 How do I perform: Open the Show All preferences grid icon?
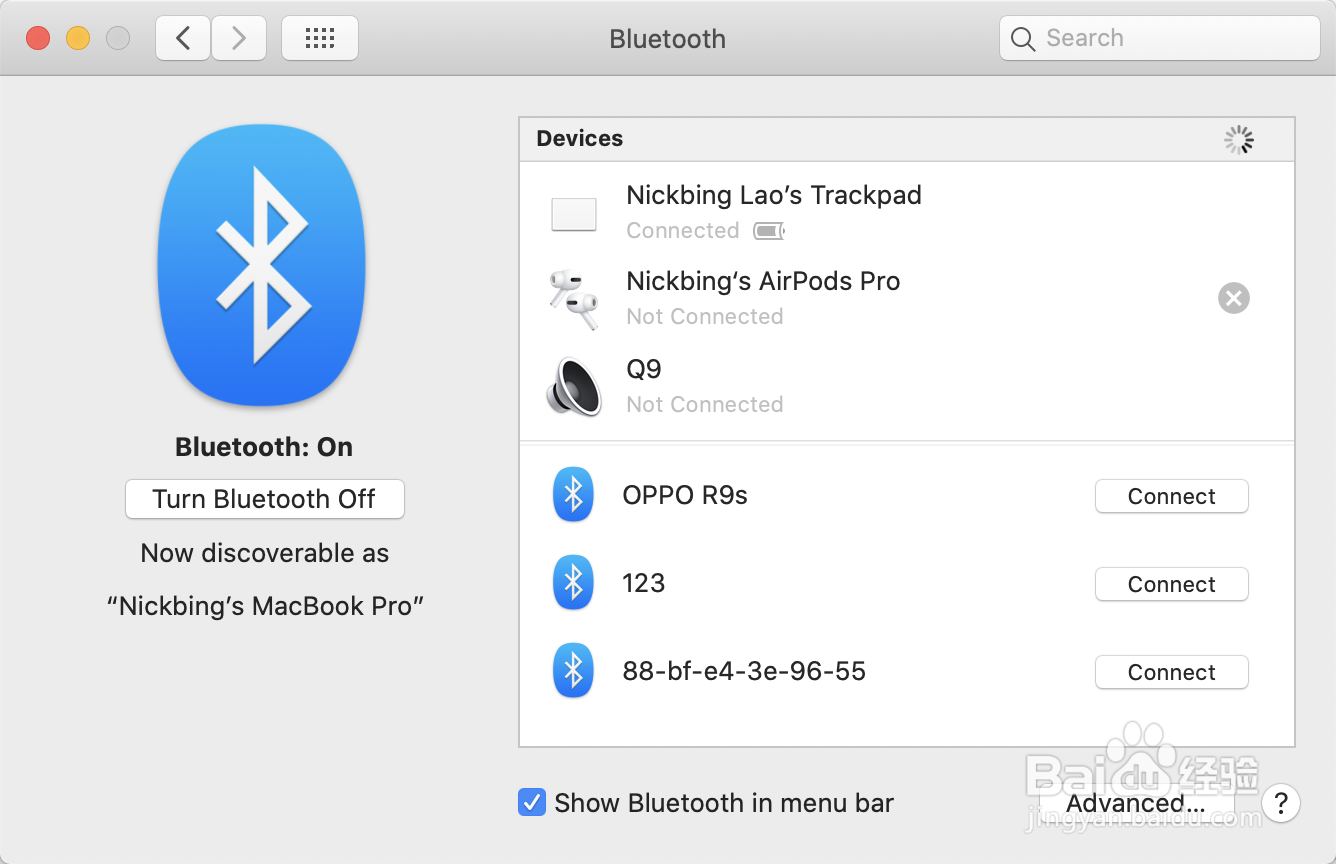point(319,37)
